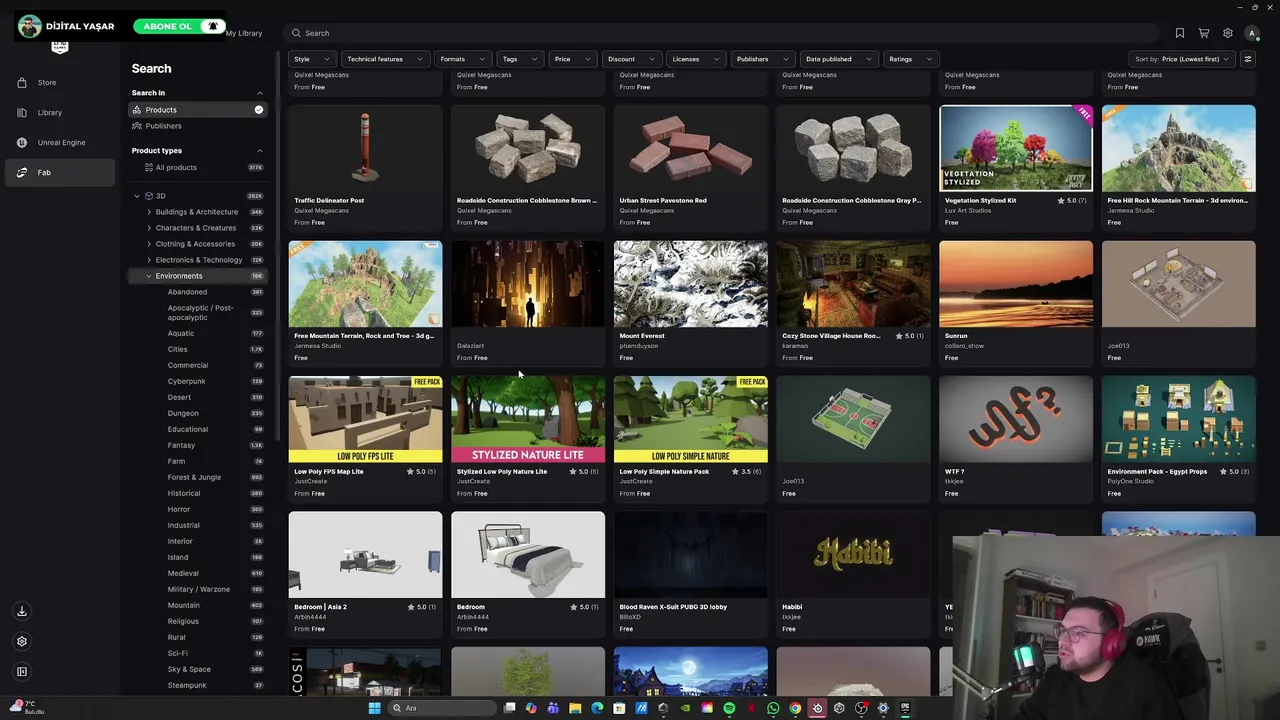
Task: Open Low Poly FPS Map Lite title
Action: [328, 471]
